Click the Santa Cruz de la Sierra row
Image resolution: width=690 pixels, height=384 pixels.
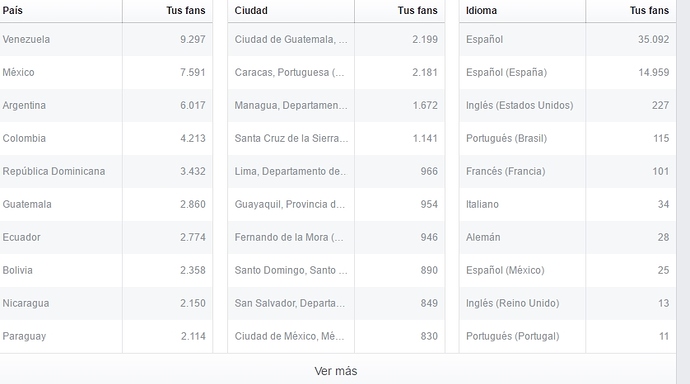pyautogui.click(x=336, y=138)
